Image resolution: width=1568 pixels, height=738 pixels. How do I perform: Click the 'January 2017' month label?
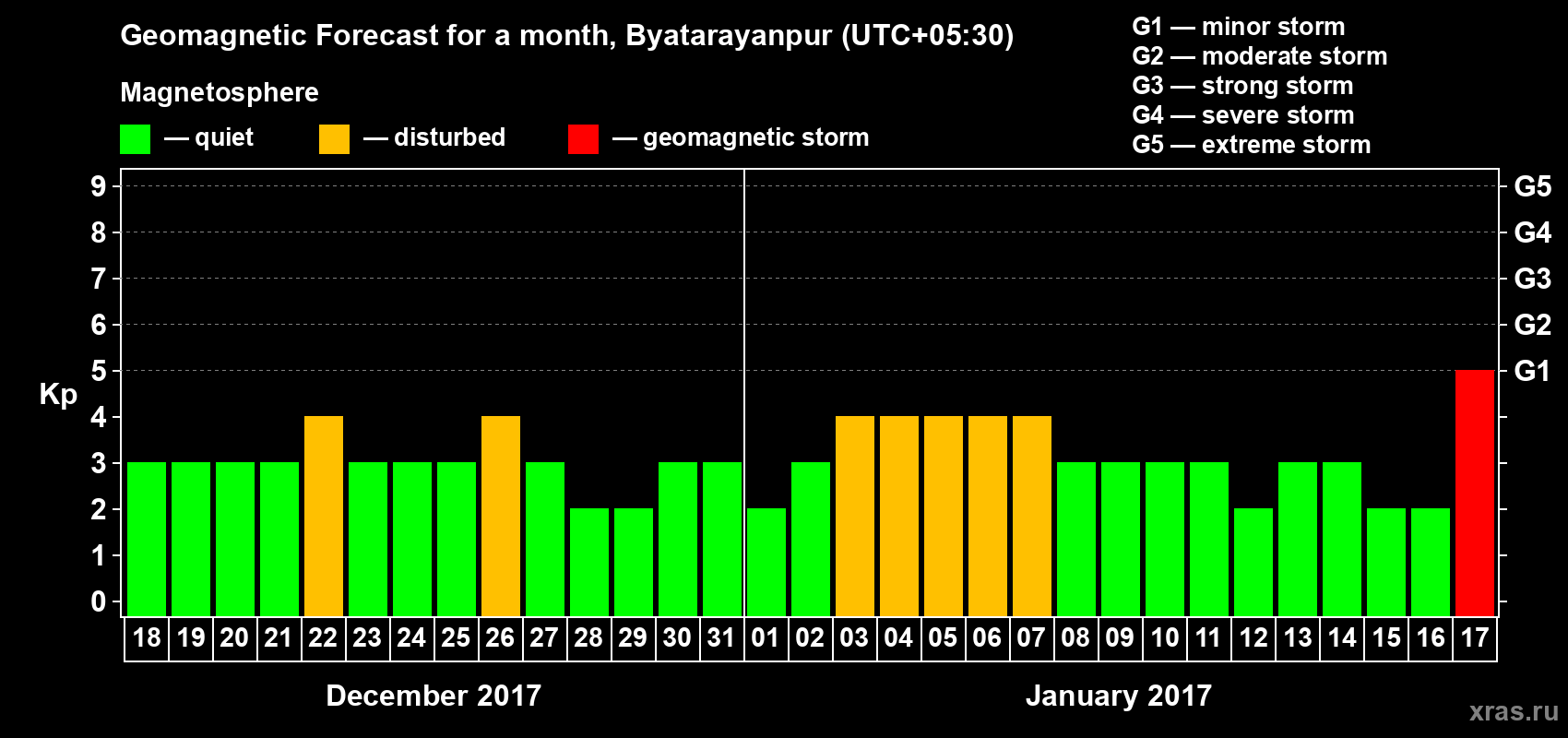[x=1119, y=696]
